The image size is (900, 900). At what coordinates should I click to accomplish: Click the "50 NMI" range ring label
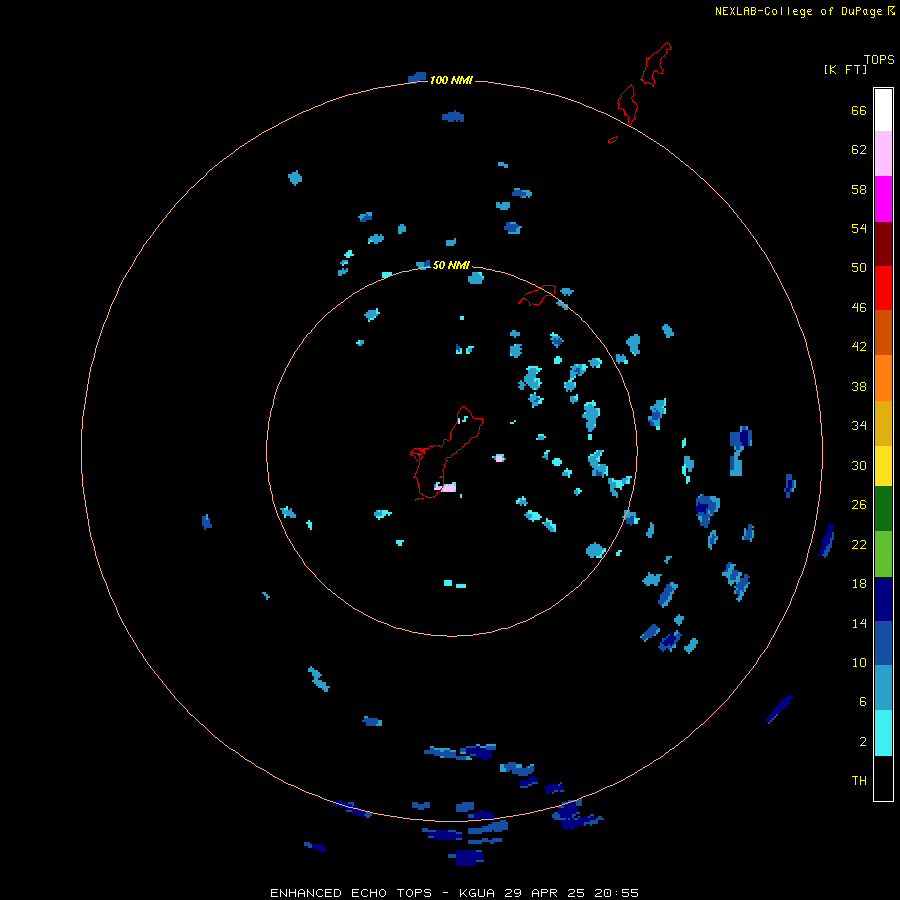click(x=451, y=265)
